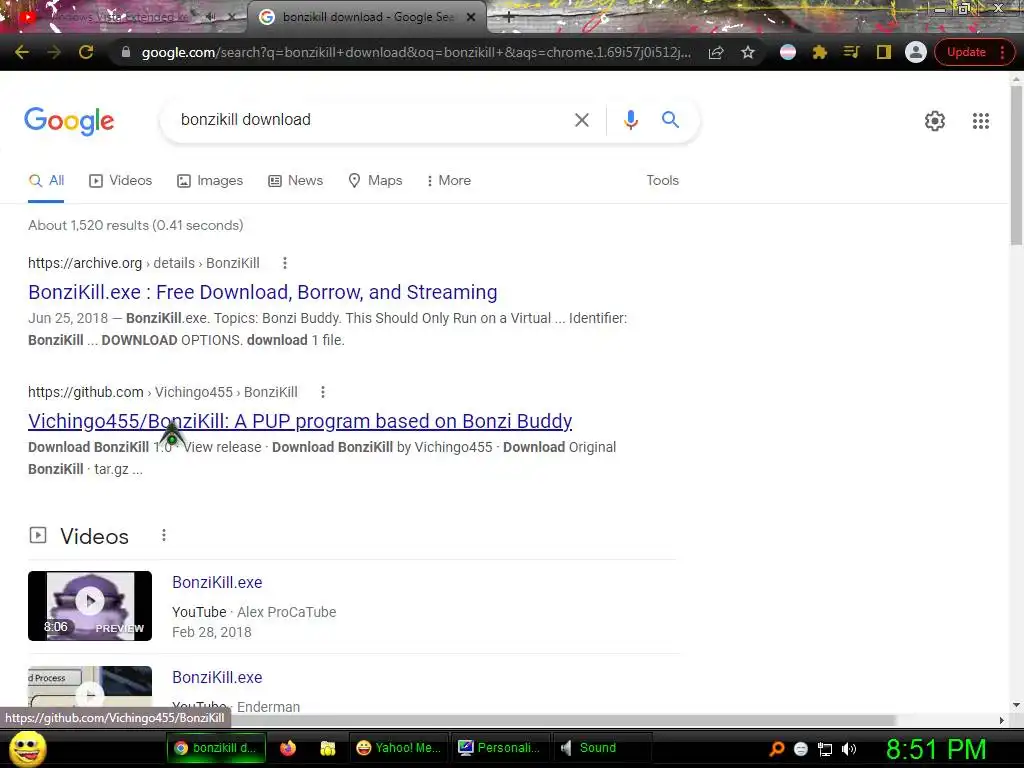Select the All results tab
Viewport: 1024px width, 768px height.
coord(46,180)
